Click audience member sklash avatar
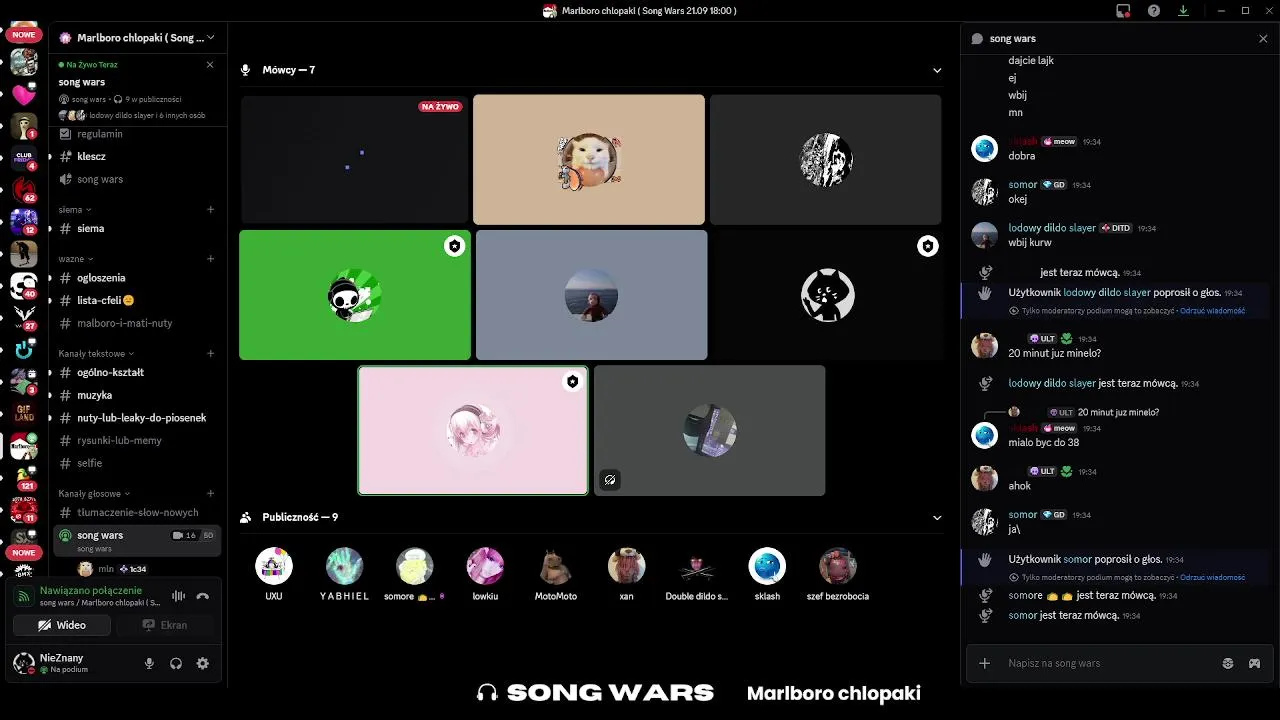1280x720 pixels. point(767,566)
